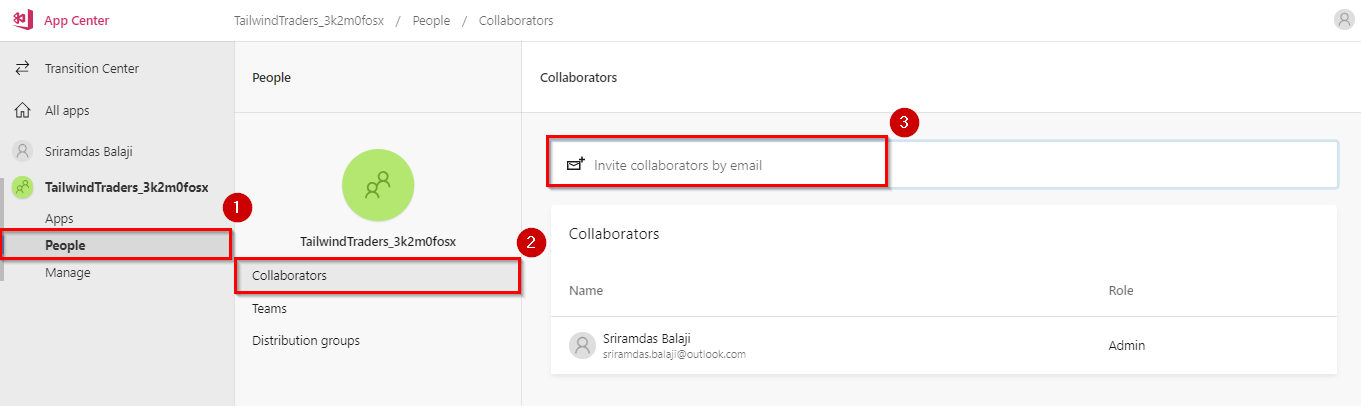1361x406 pixels.
Task: Open the user profile avatar at top right
Action: click(x=1344, y=20)
